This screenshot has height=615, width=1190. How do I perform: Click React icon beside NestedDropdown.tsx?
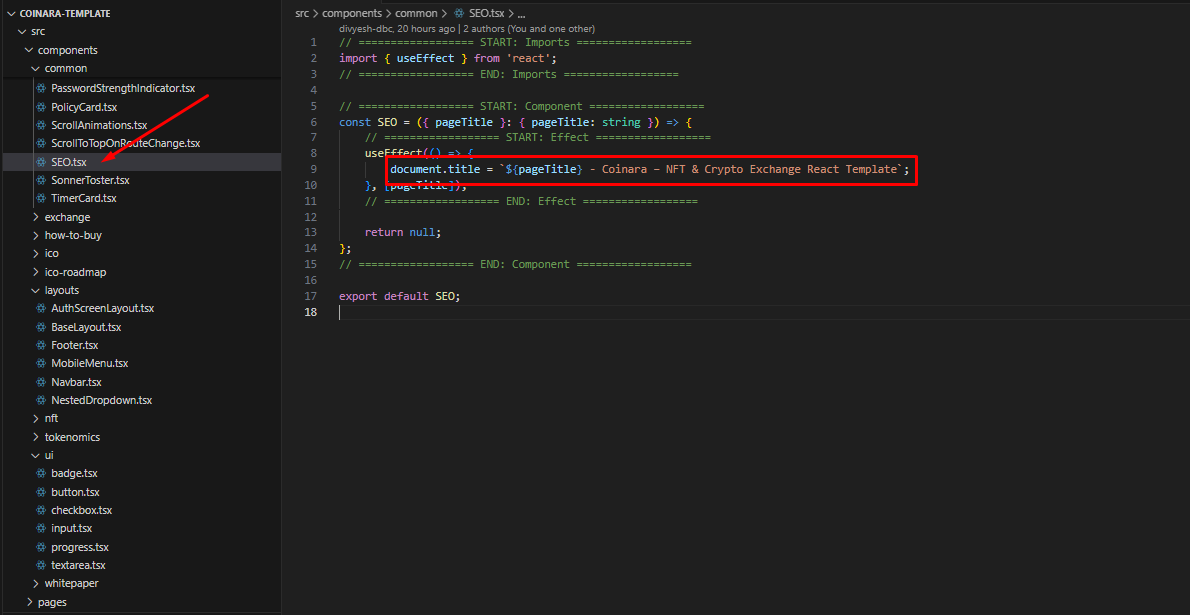(x=42, y=400)
